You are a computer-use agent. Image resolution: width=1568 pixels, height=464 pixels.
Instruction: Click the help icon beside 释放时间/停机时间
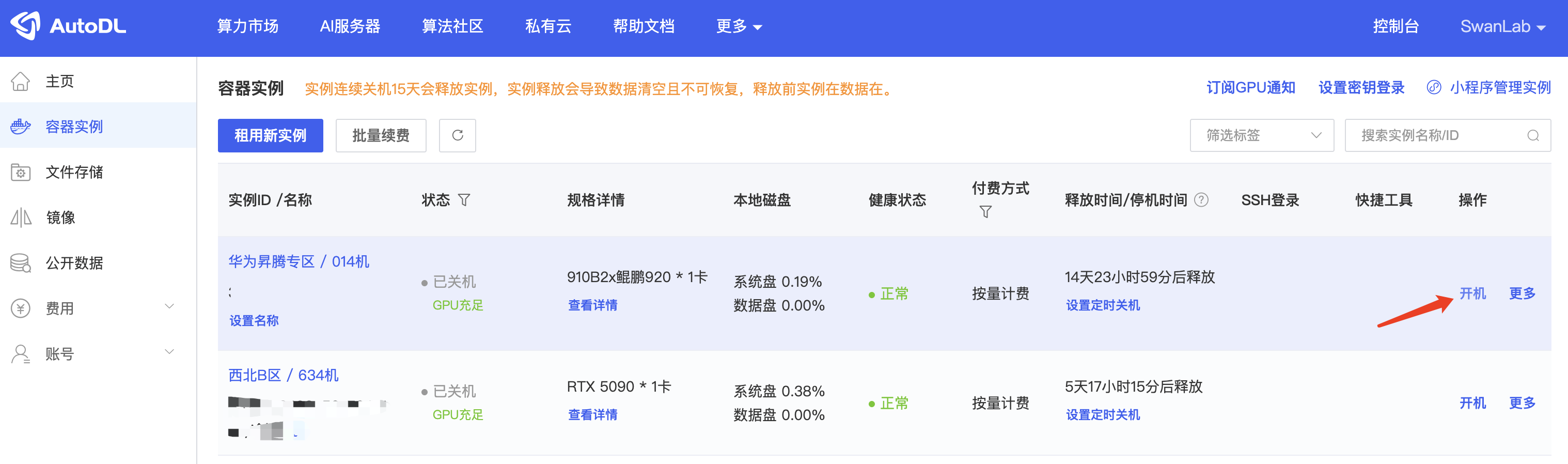point(1201,200)
